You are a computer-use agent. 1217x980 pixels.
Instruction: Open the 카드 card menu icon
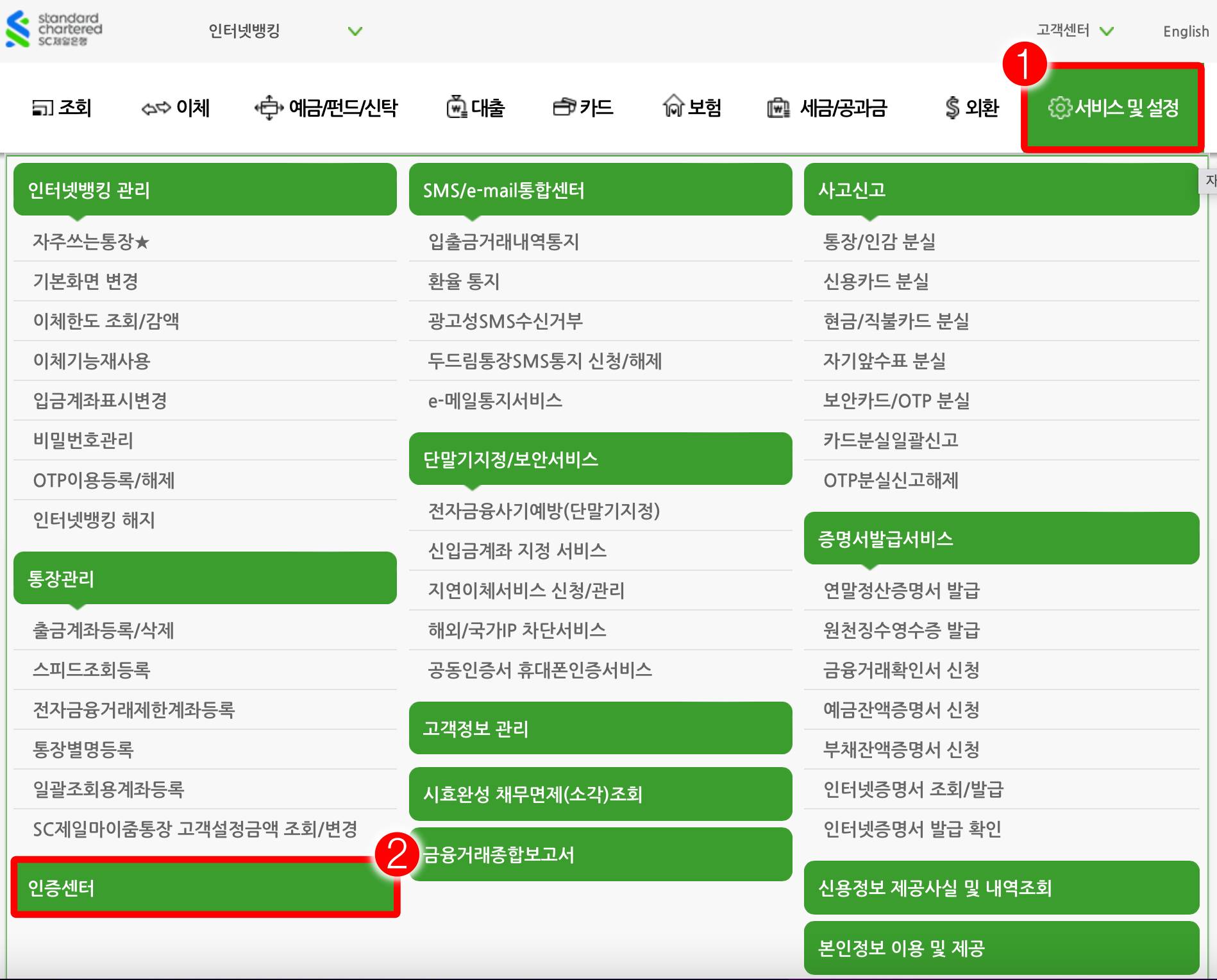coord(563,108)
